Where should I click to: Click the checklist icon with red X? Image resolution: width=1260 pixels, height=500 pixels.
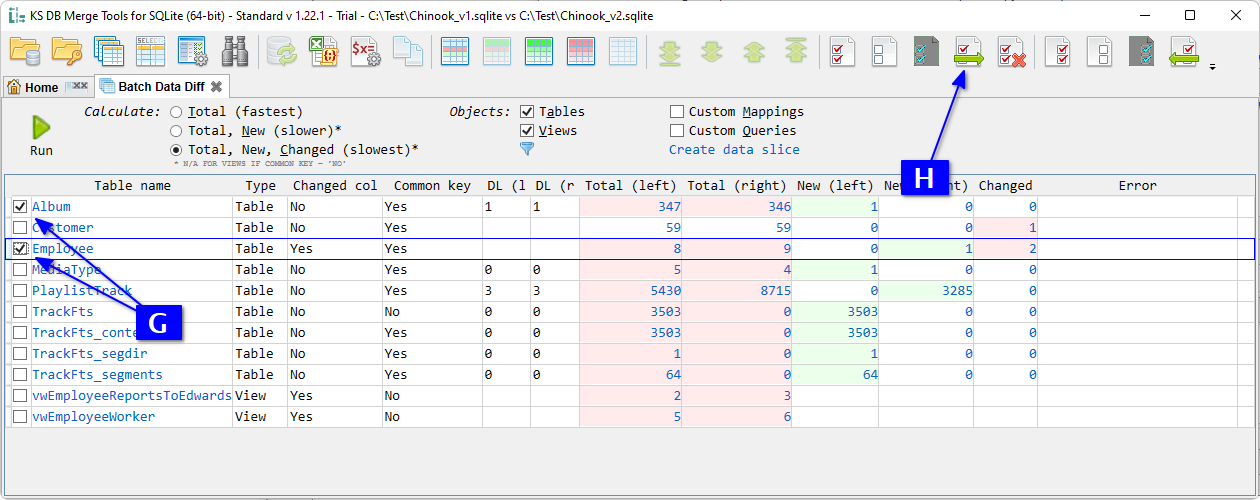point(1011,51)
